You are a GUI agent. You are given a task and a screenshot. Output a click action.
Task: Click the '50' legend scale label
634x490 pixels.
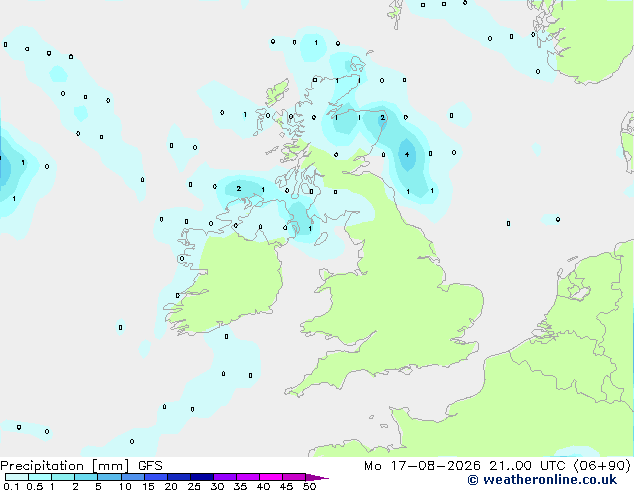click(x=310, y=486)
